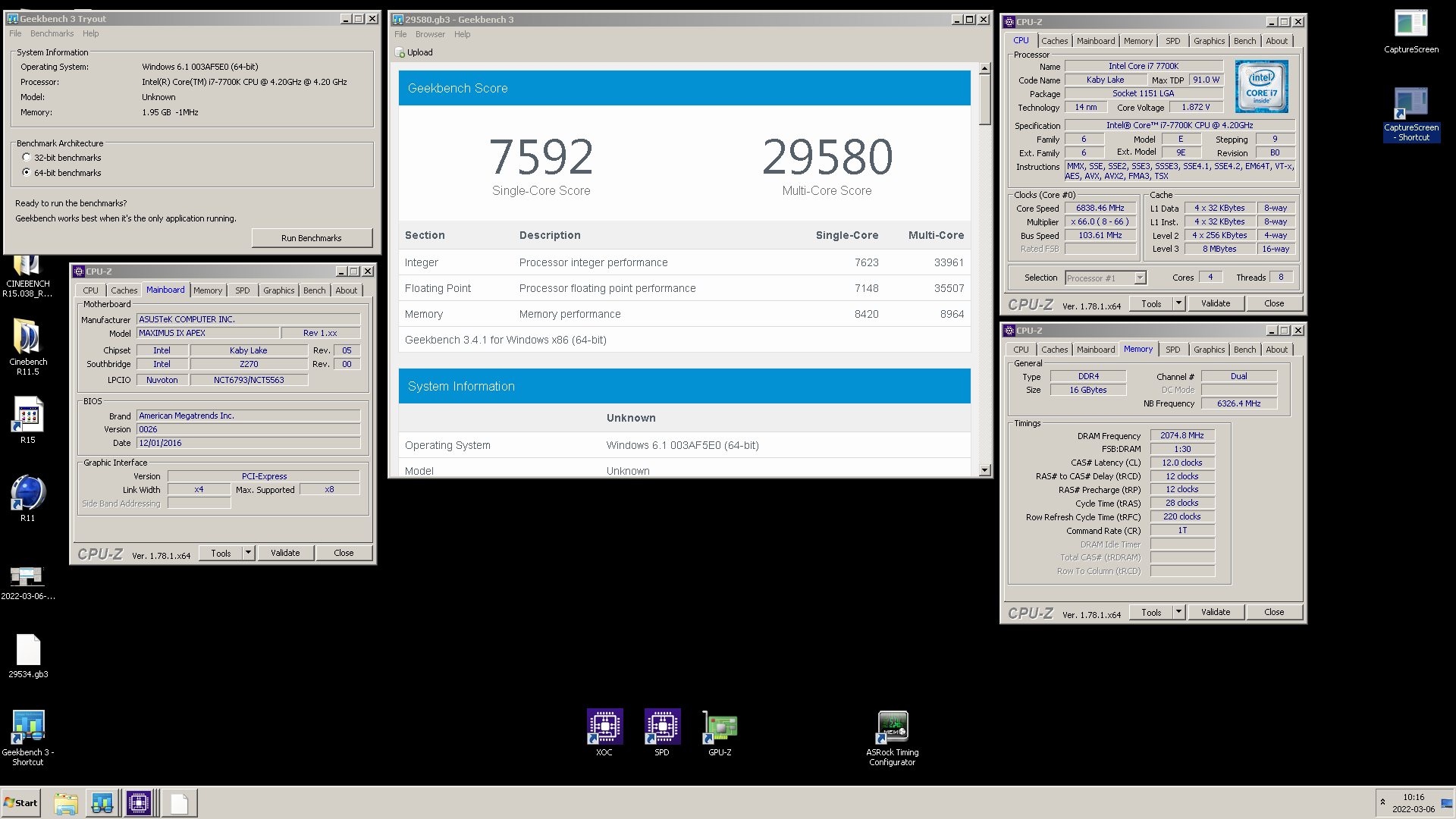Image resolution: width=1456 pixels, height=819 pixels.
Task: Click the Intel Core i7 logo in CPU-Z
Action: tap(1262, 86)
